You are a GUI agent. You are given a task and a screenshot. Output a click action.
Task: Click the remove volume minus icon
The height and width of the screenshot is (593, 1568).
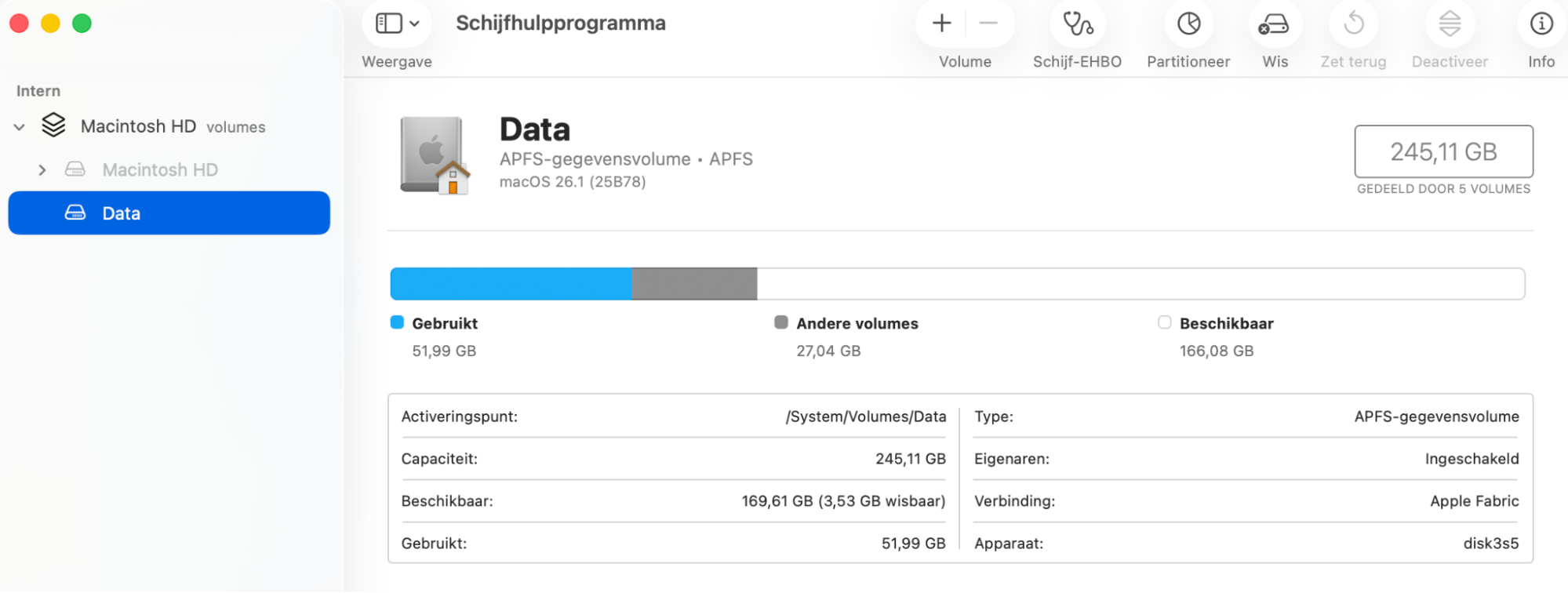(988, 24)
